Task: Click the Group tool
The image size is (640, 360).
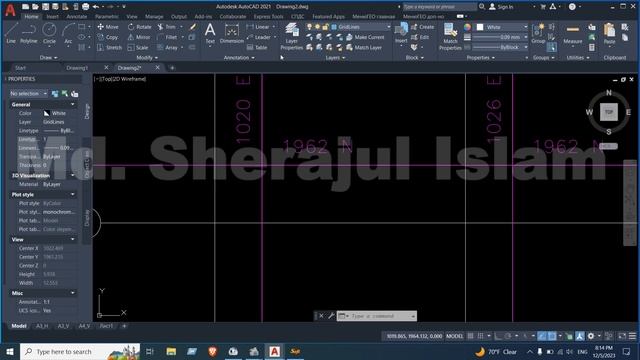Action: (538, 33)
